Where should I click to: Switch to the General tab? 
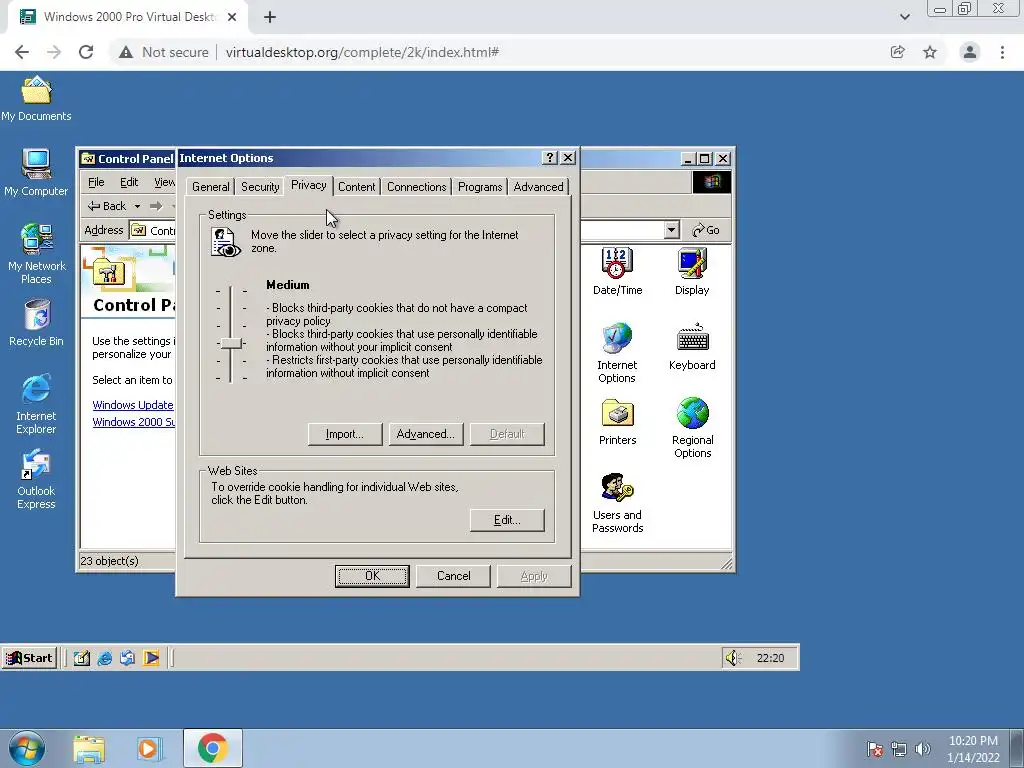pyautogui.click(x=210, y=187)
